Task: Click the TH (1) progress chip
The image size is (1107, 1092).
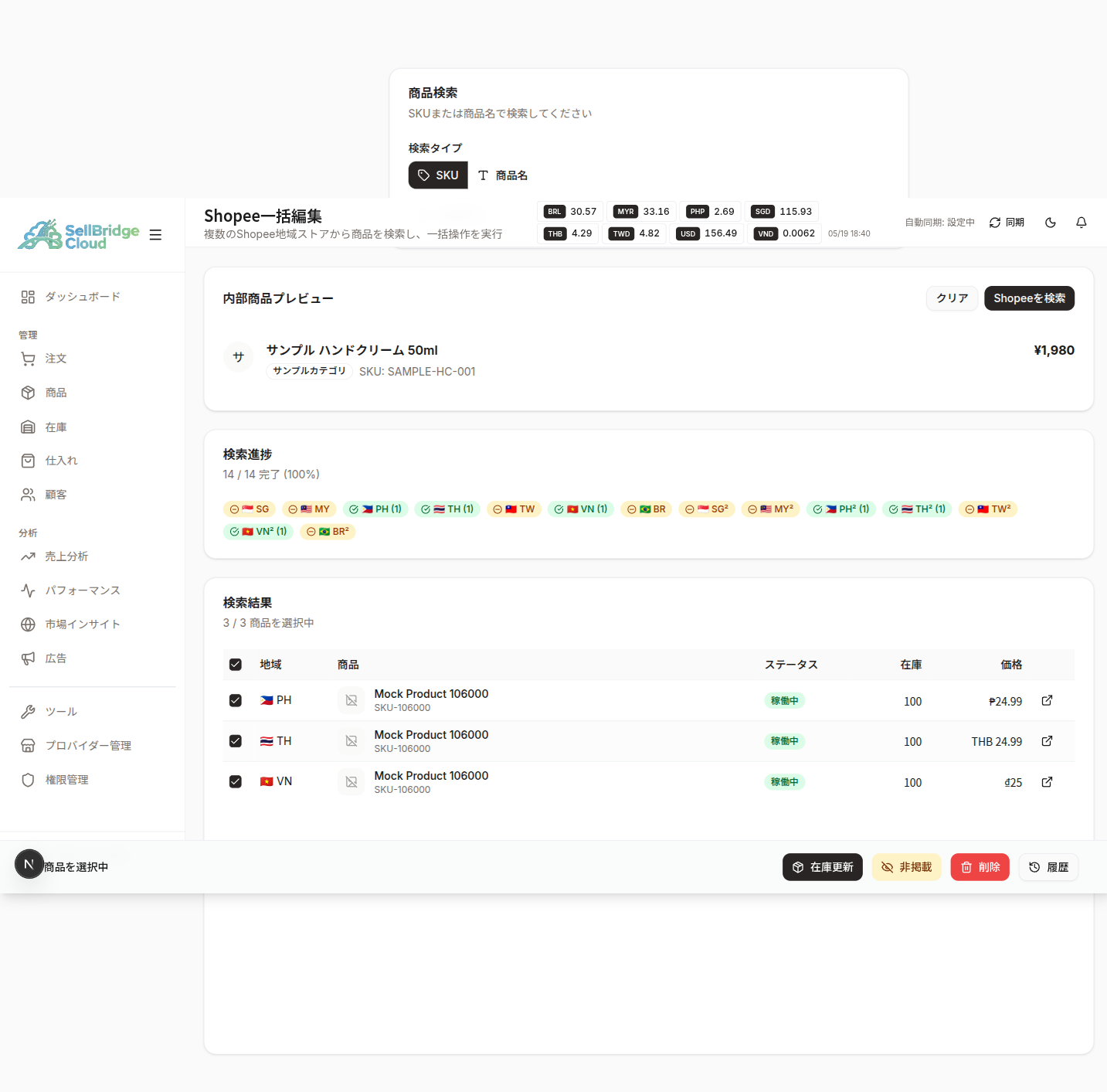Action: point(448,509)
